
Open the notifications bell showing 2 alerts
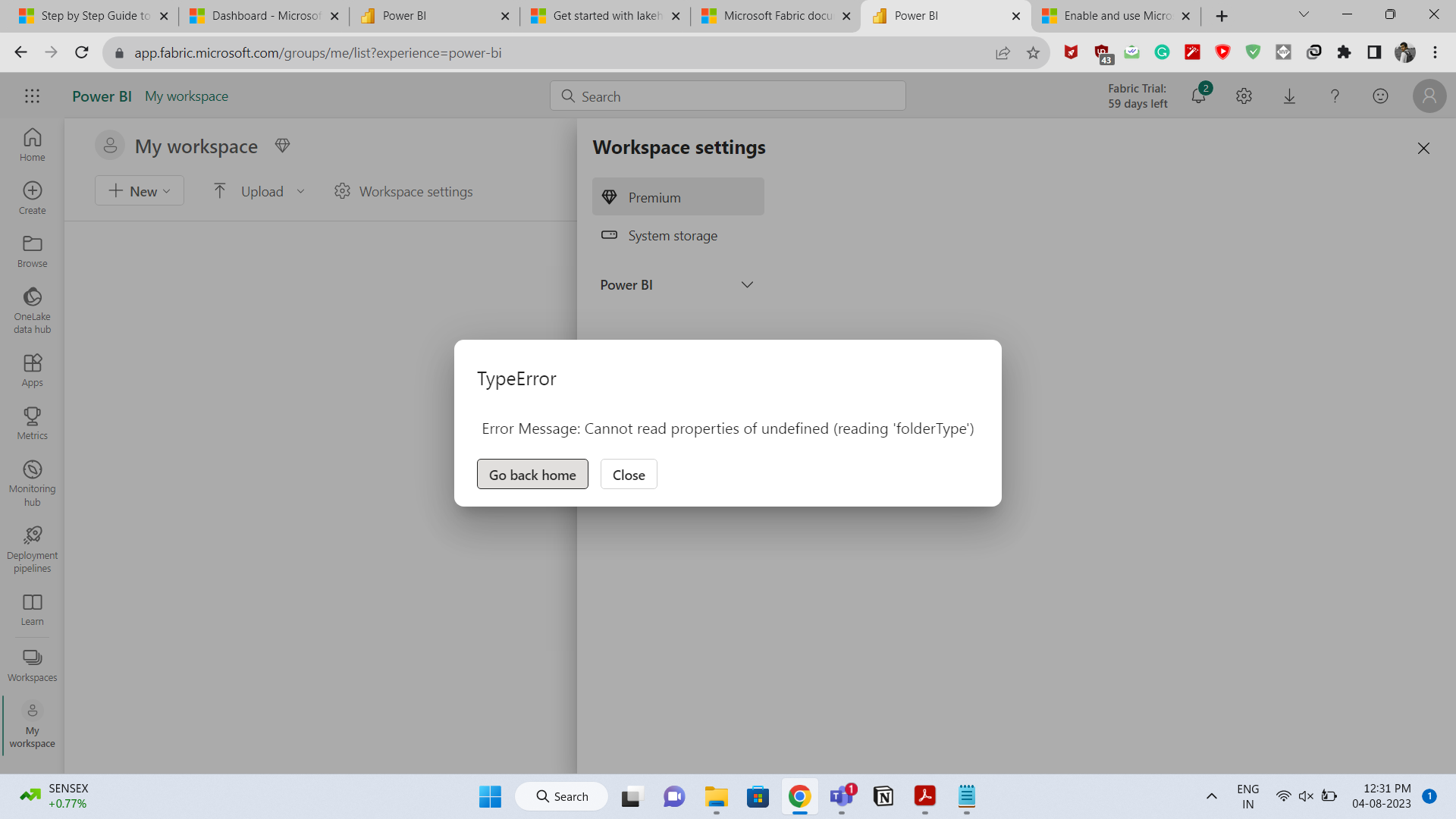pyautogui.click(x=1198, y=96)
